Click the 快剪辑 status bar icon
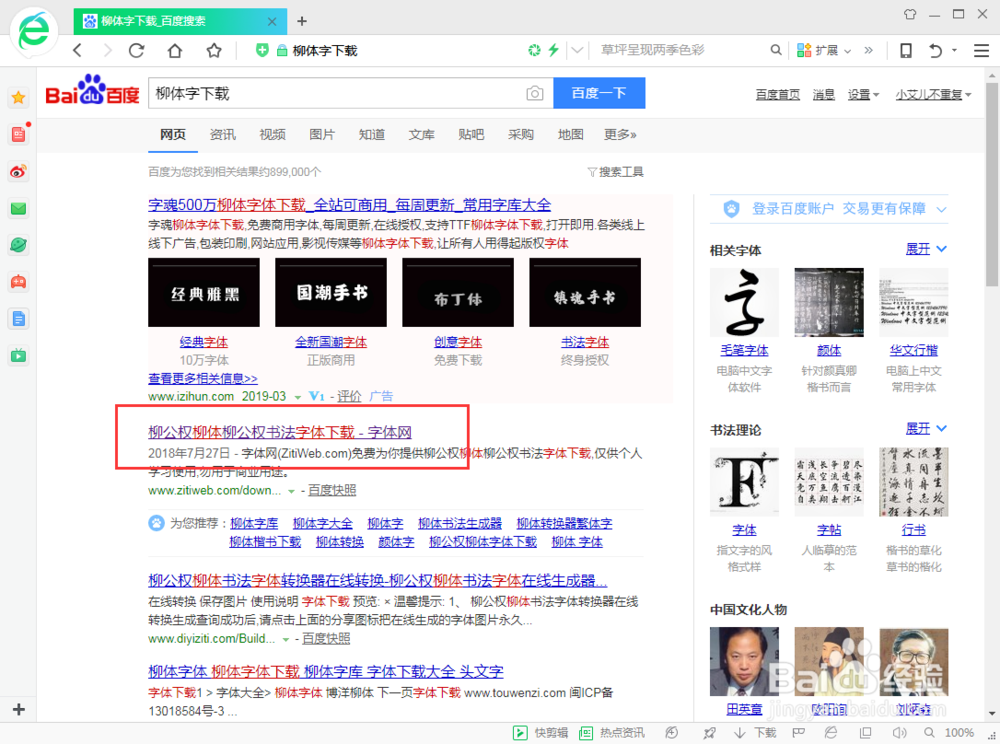Screen dimensions: 1000x744 [520, 733]
